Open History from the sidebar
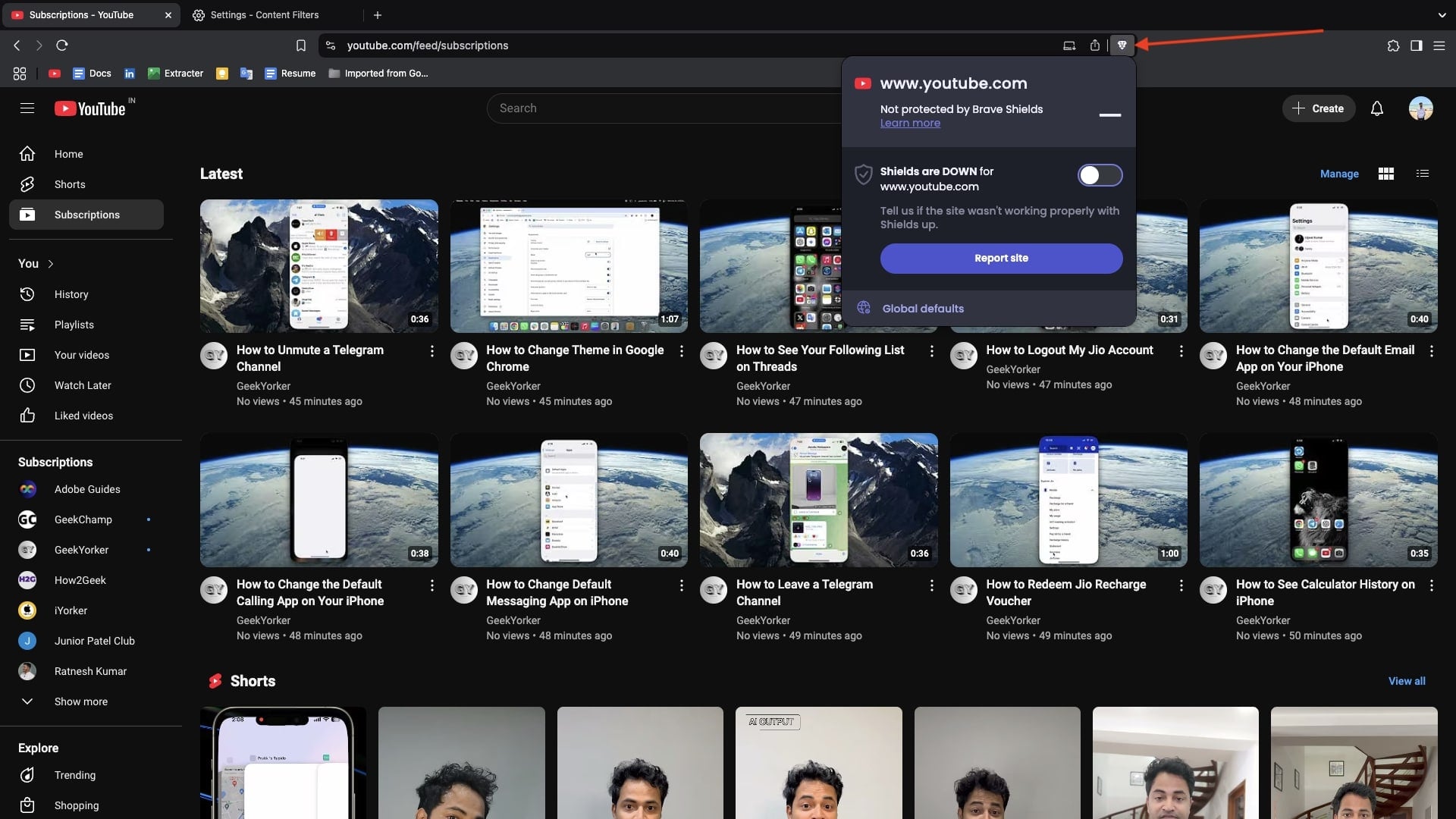1456x819 pixels. tap(71, 294)
